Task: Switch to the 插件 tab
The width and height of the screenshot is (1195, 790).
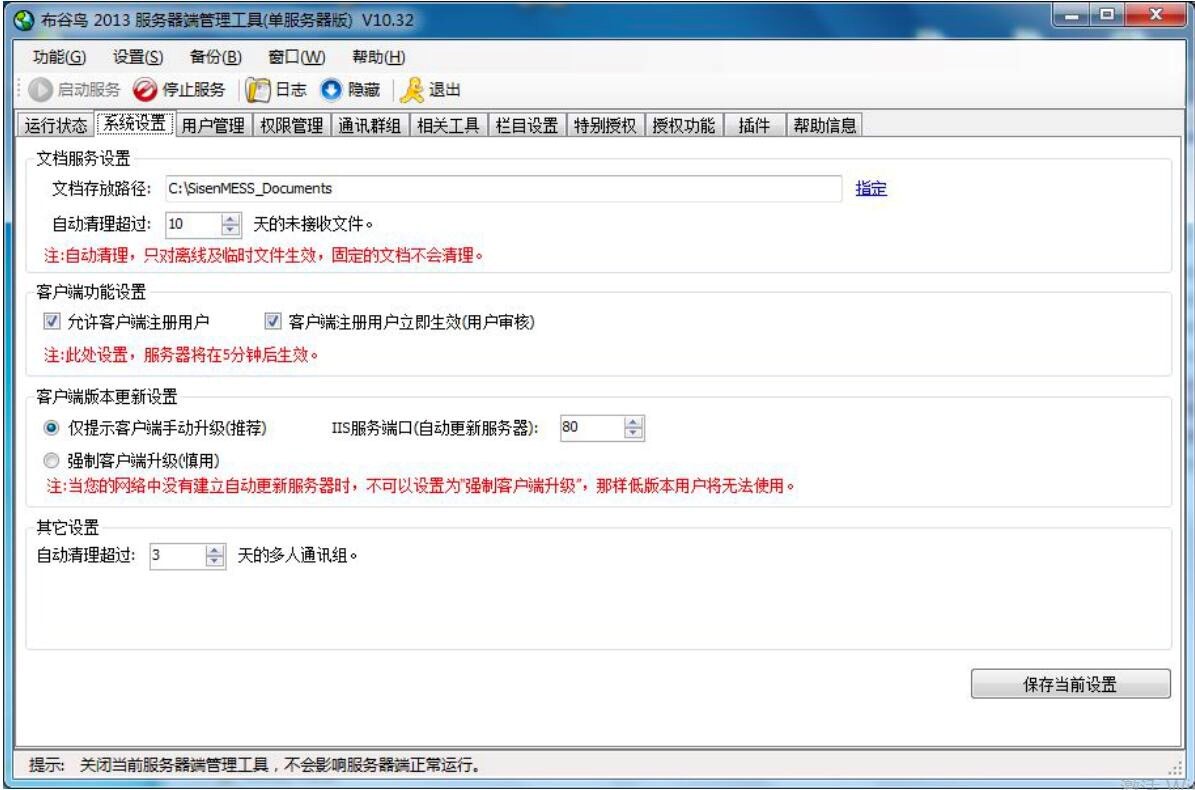Action: pyautogui.click(x=754, y=126)
